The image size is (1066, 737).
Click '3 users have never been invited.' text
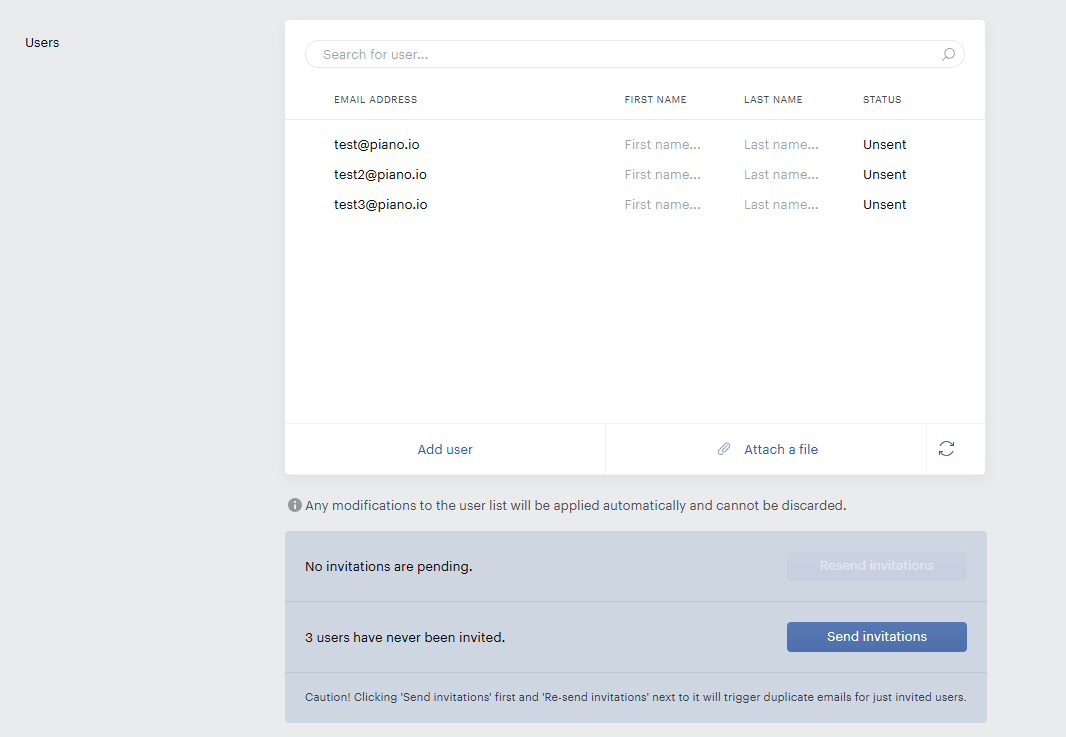[405, 638]
